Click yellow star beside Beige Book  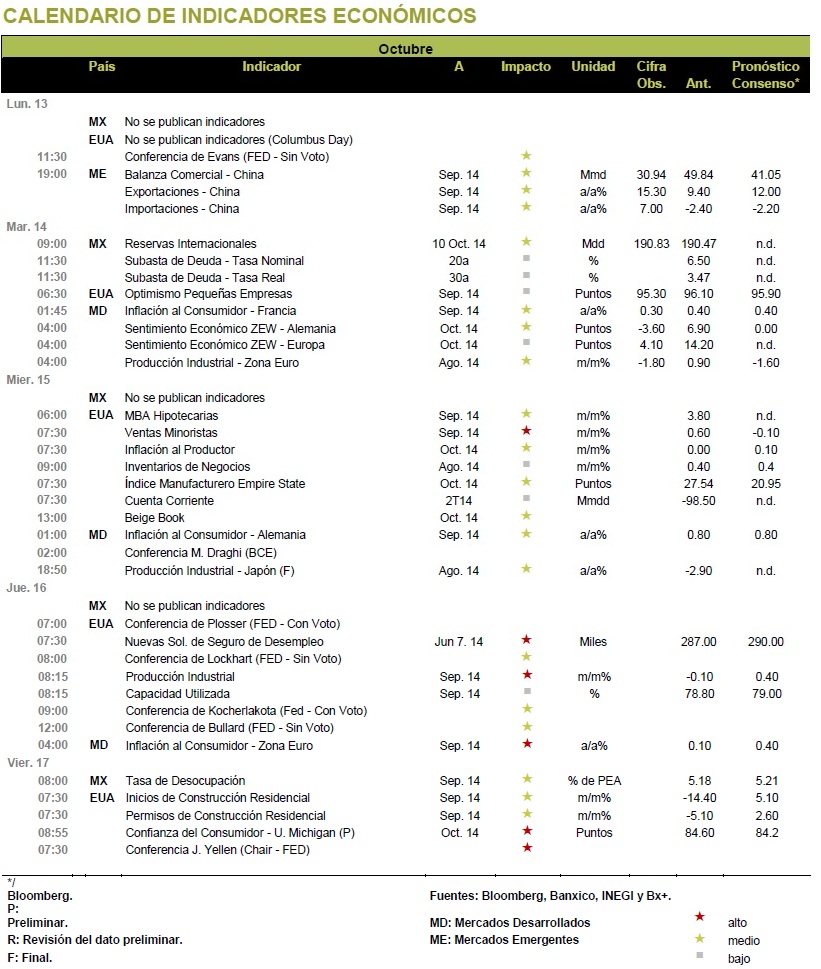tap(526, 515)
